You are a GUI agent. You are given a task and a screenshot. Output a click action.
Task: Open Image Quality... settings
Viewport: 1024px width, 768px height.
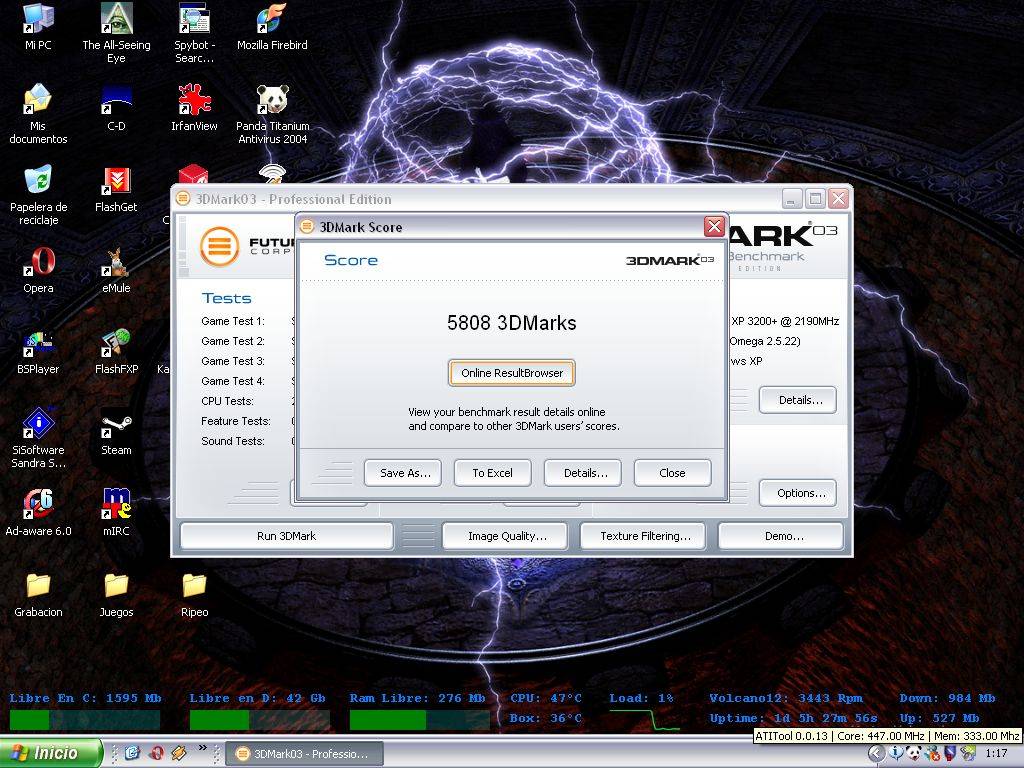(x=507, y=536)
